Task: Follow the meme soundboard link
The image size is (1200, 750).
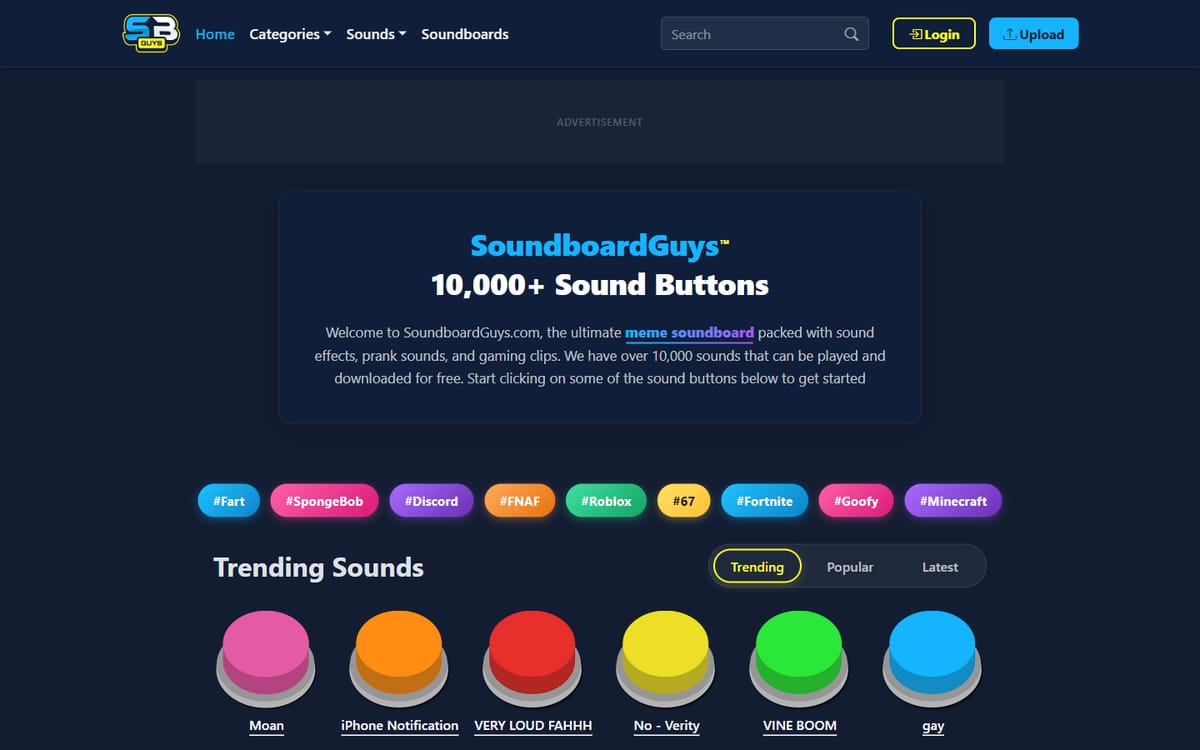Action: 689,332
